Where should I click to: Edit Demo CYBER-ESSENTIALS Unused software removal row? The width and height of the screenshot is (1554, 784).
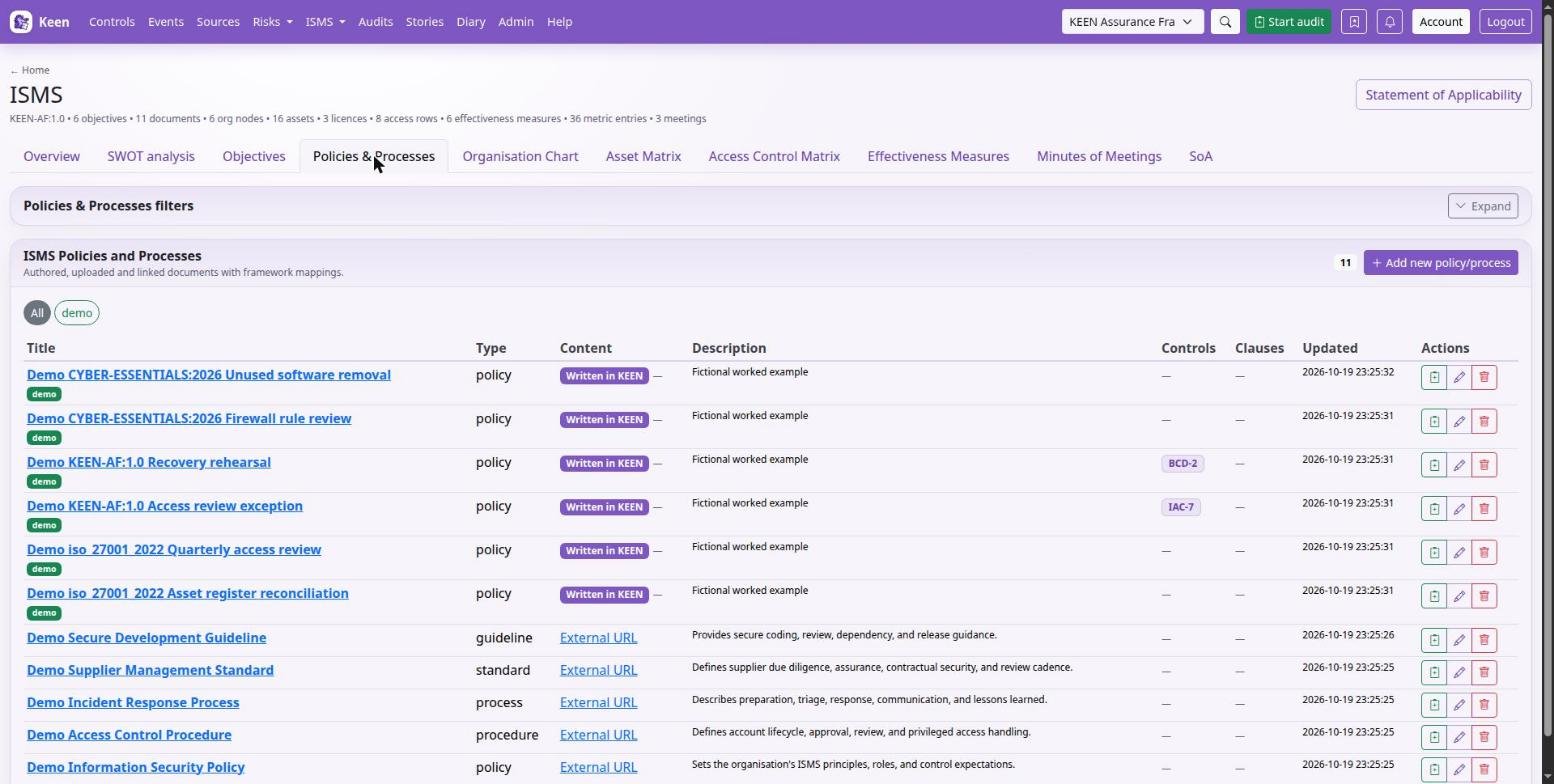pos(1459,377)
